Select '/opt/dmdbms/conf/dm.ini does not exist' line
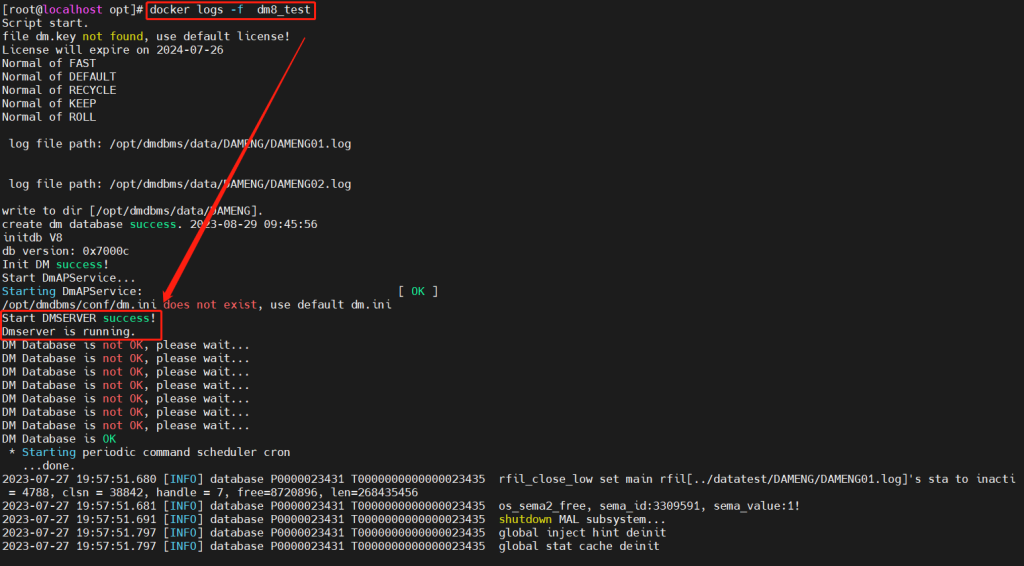Screen dimensions: 1024x566 tap(197, 304)
